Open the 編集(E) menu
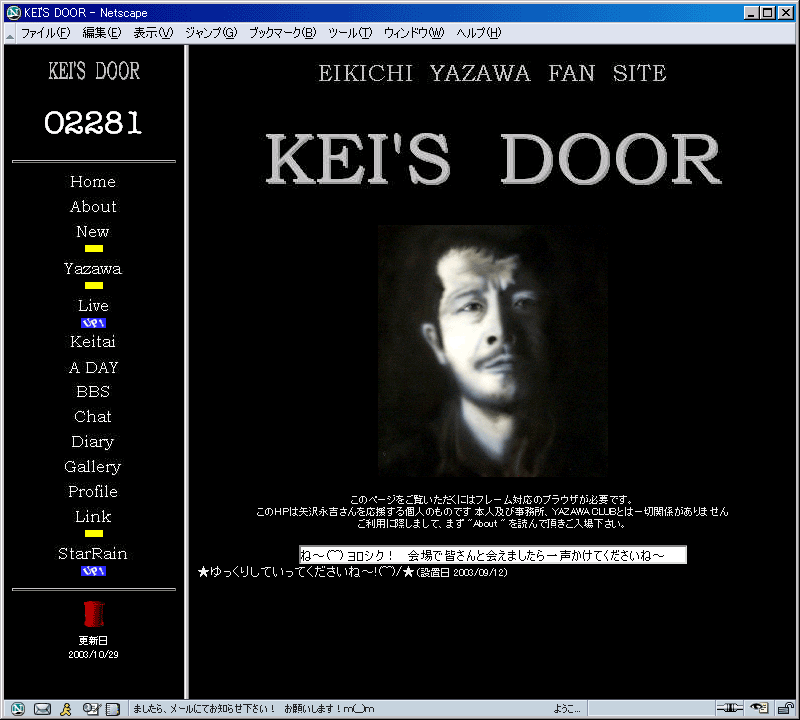Viewport: 800px width, 720px height. point(102,33)
